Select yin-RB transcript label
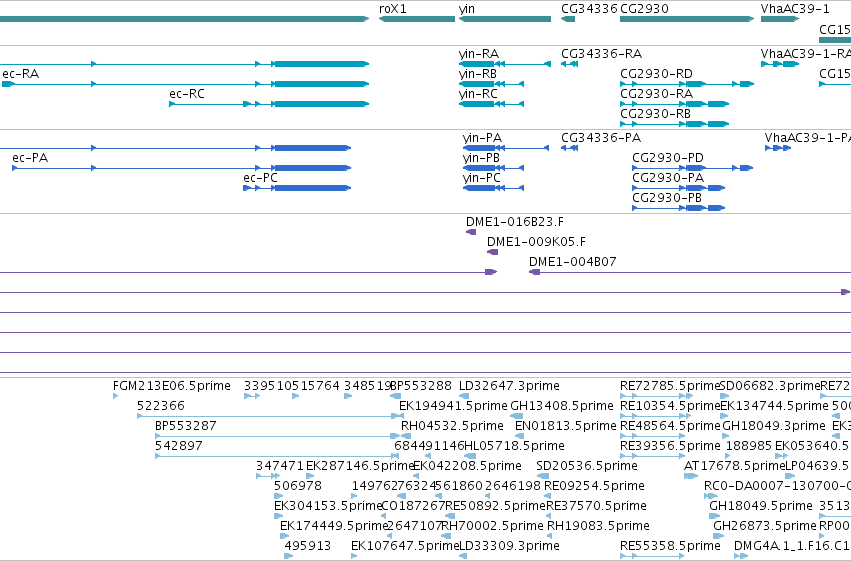 tap(478, 74)
